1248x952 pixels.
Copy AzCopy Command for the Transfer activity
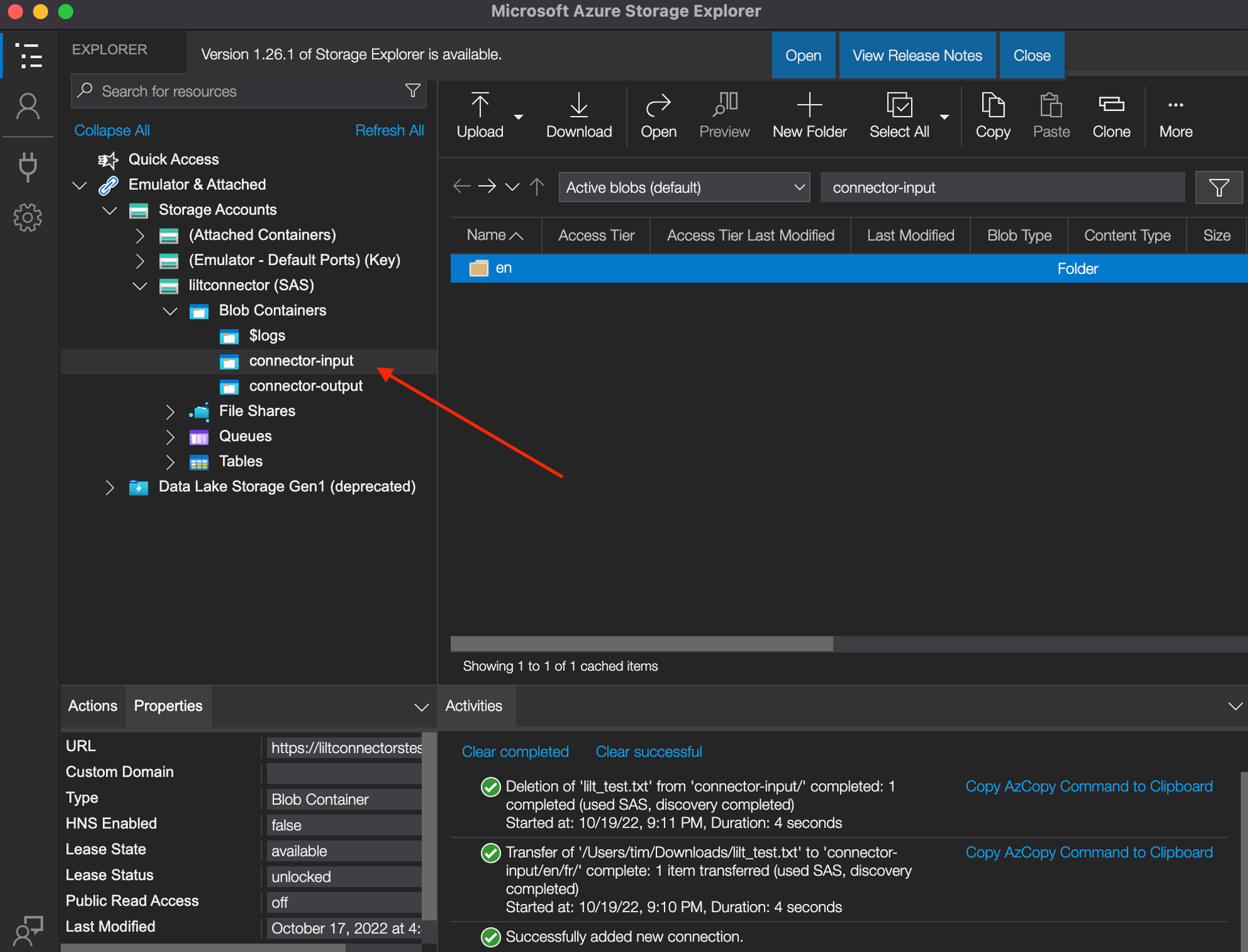1089,852
